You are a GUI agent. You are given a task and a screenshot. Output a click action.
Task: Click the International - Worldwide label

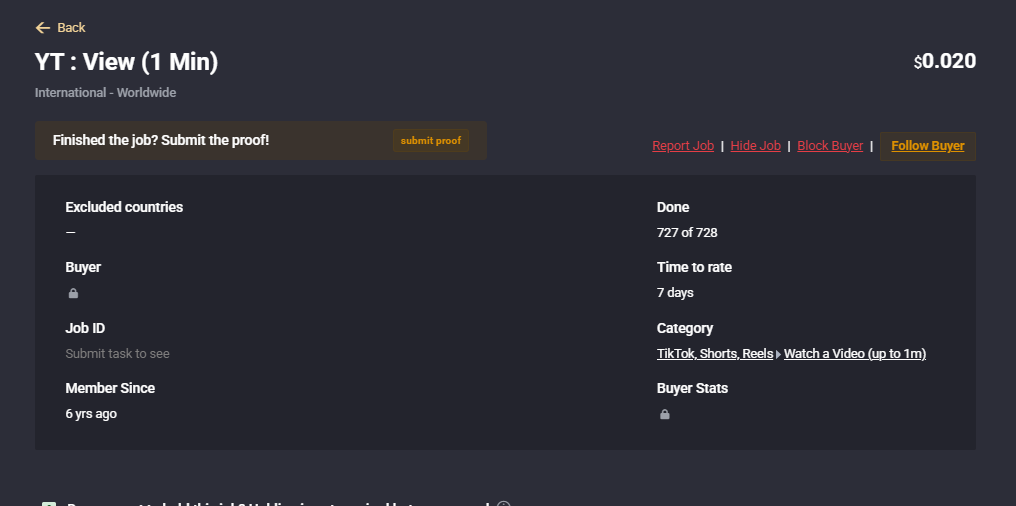[105, 93]
